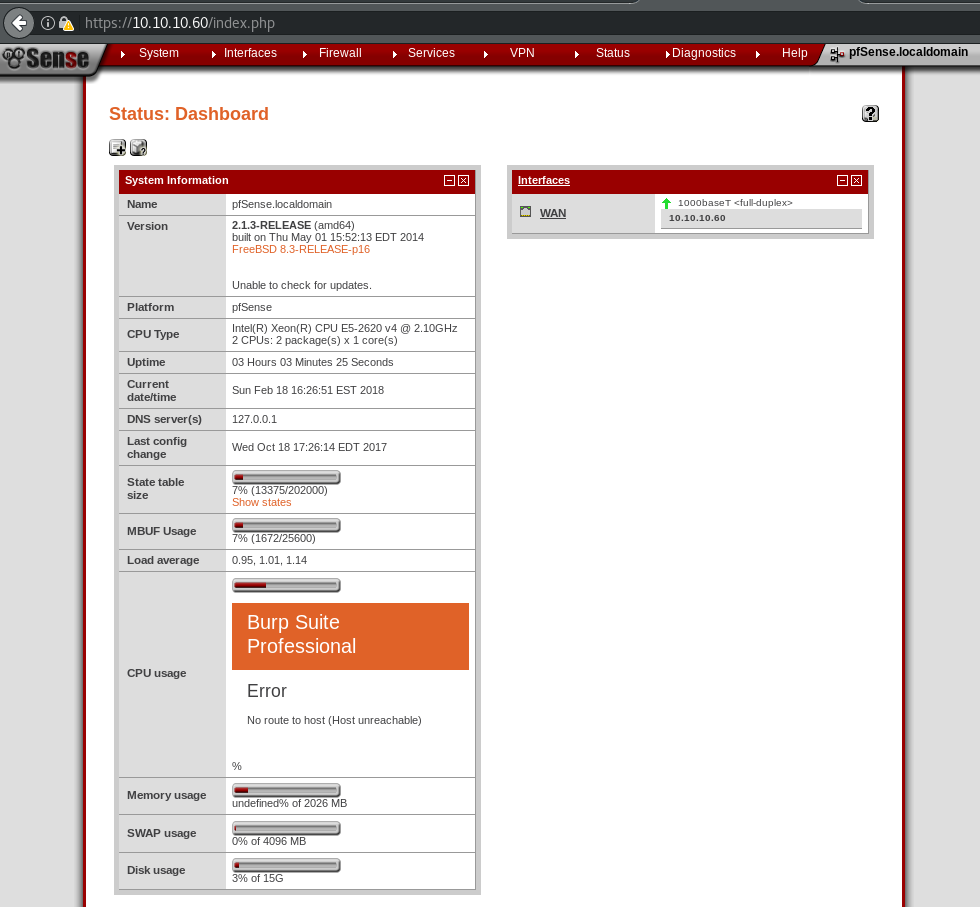Click the uptime value 03 Hours 03 Minutes
980x907 pixels.
pos(312,363)
